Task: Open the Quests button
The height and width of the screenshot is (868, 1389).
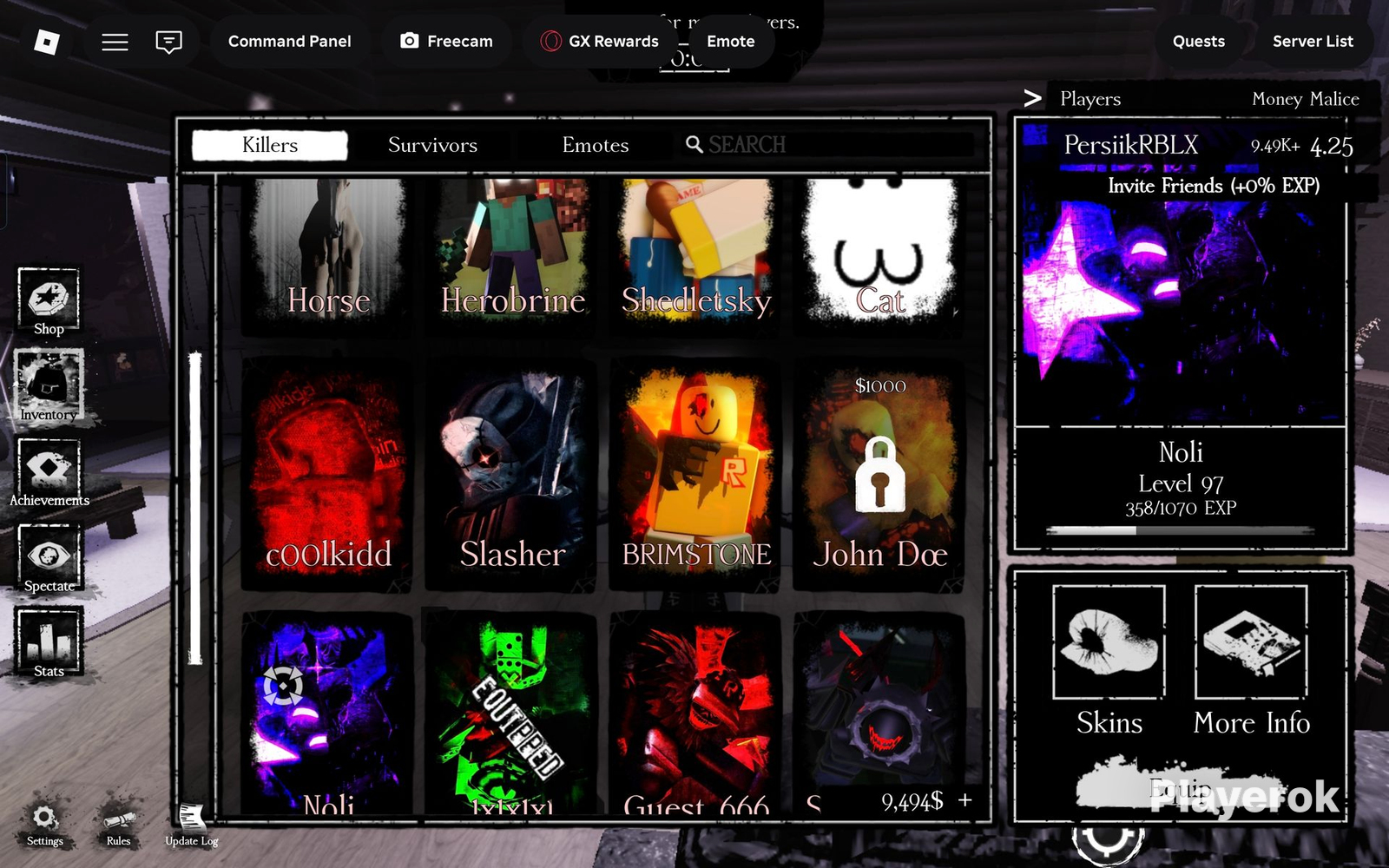Action: [x=1199, y=42]
